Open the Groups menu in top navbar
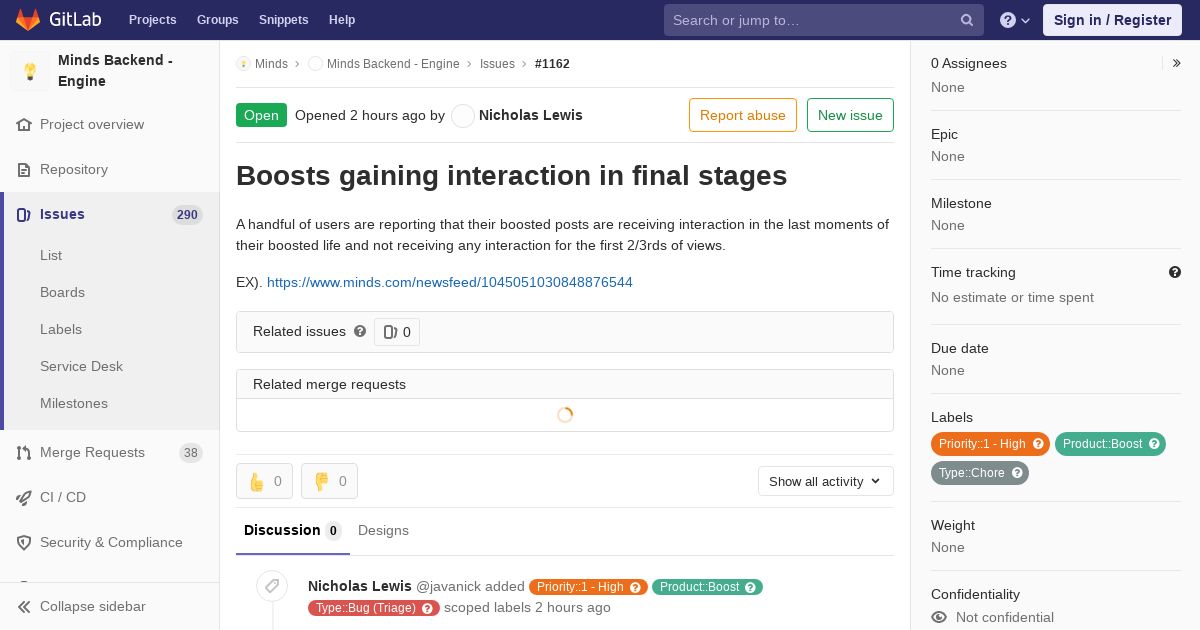The width and height of the screenshot is (1200, 630). click(218, 20)
